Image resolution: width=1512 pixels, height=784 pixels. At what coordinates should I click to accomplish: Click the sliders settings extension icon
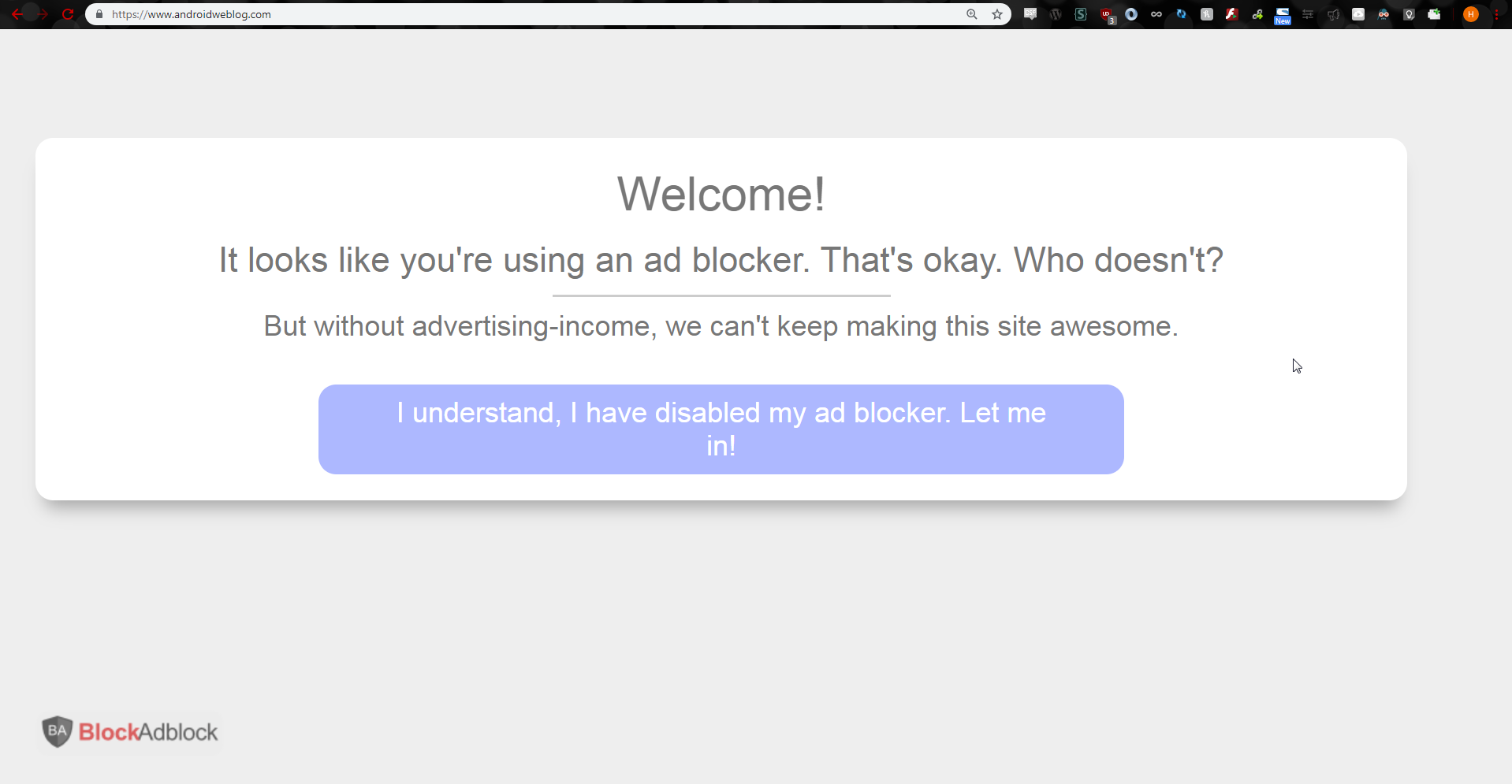coord(1308,14)
